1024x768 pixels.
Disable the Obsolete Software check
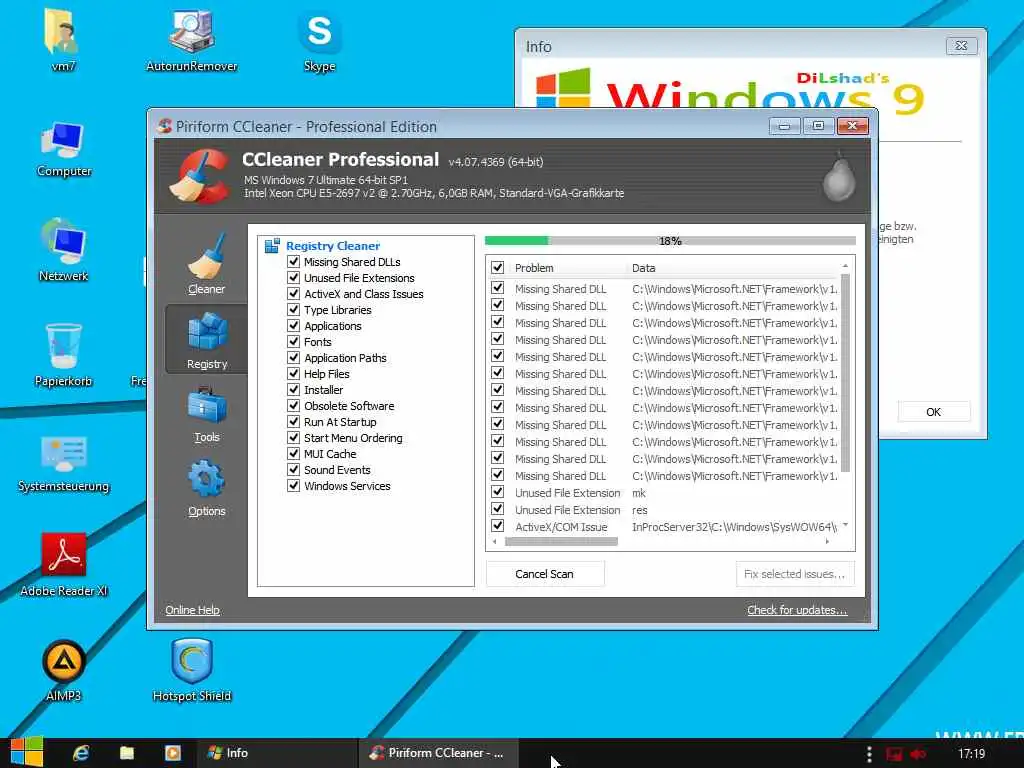tap(294, 406)
